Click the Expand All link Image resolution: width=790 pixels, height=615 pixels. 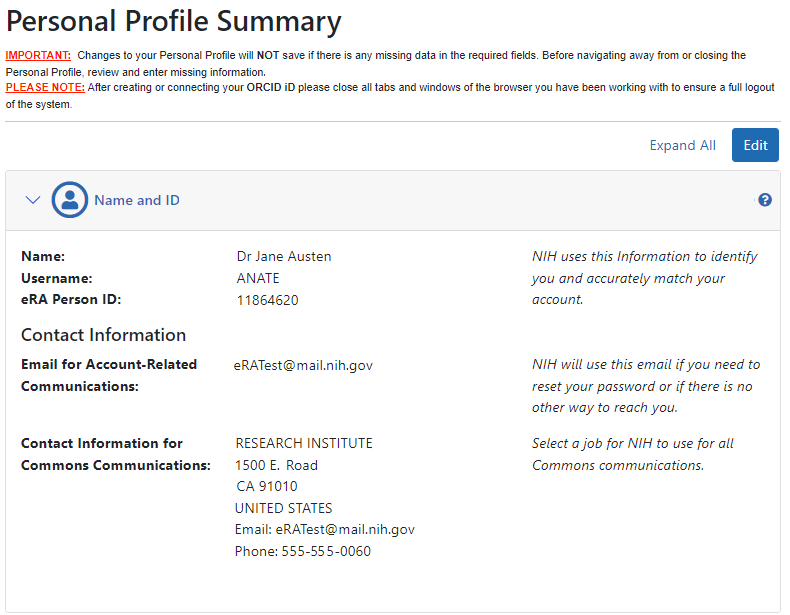682,145
